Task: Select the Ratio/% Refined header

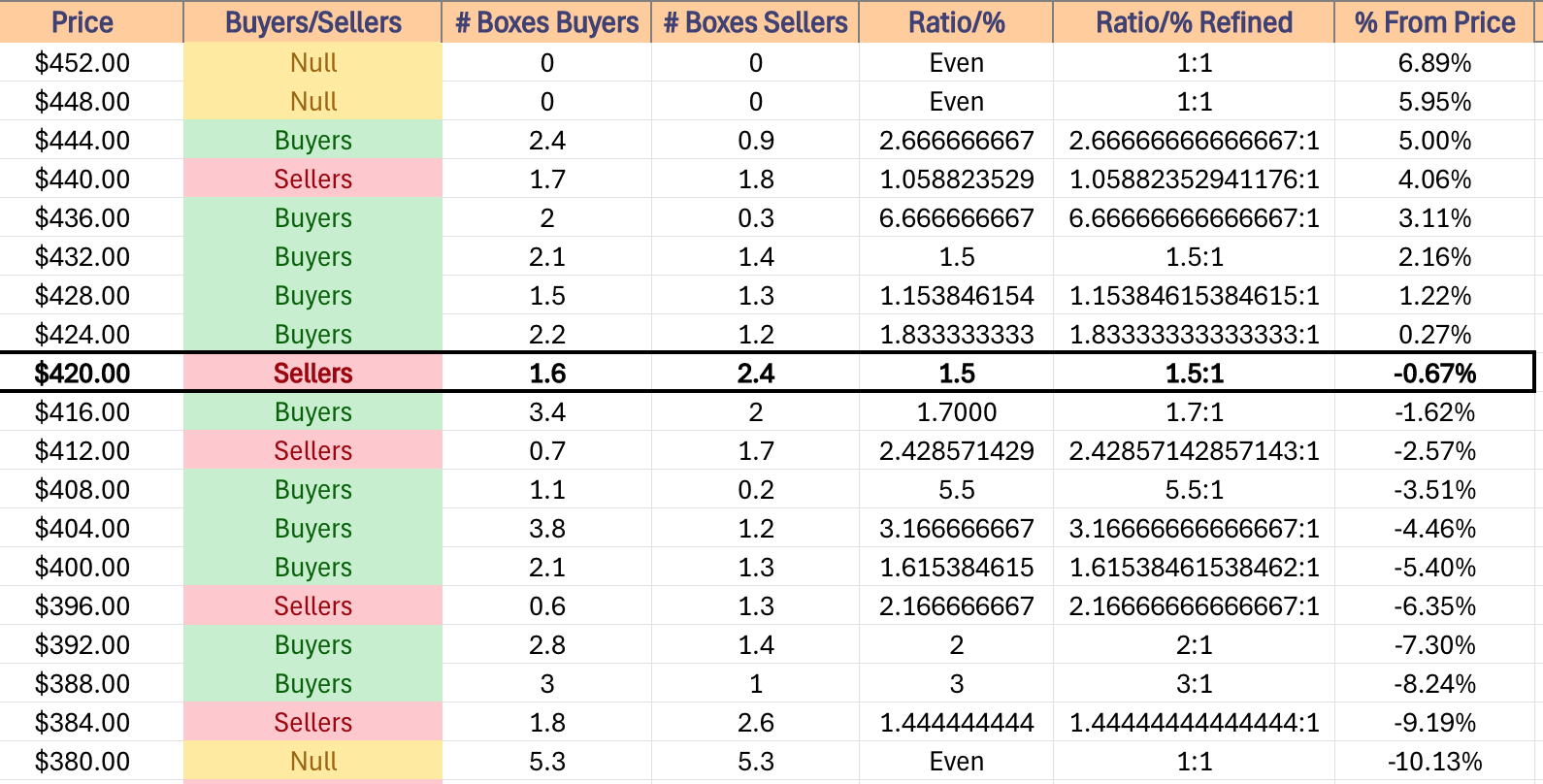Action: 1194,22
